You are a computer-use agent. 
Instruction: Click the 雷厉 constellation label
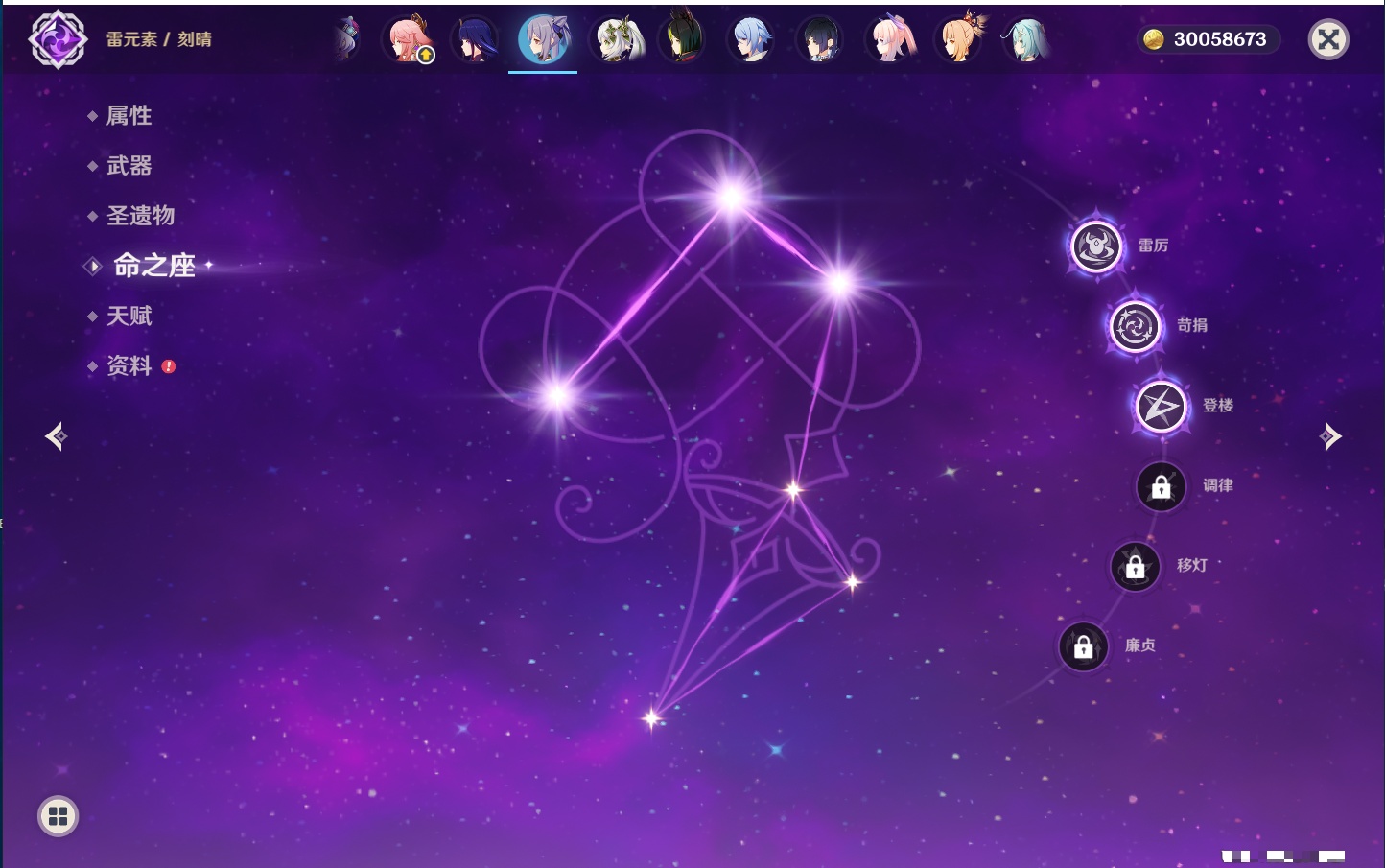[x=1153, y=246]
